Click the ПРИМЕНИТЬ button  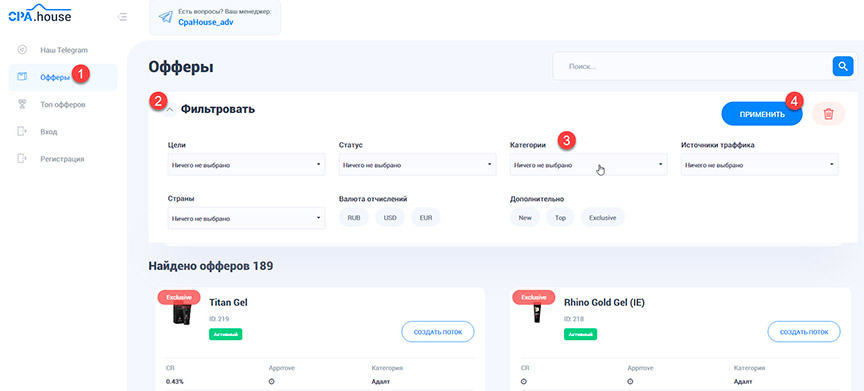(762, 115)
